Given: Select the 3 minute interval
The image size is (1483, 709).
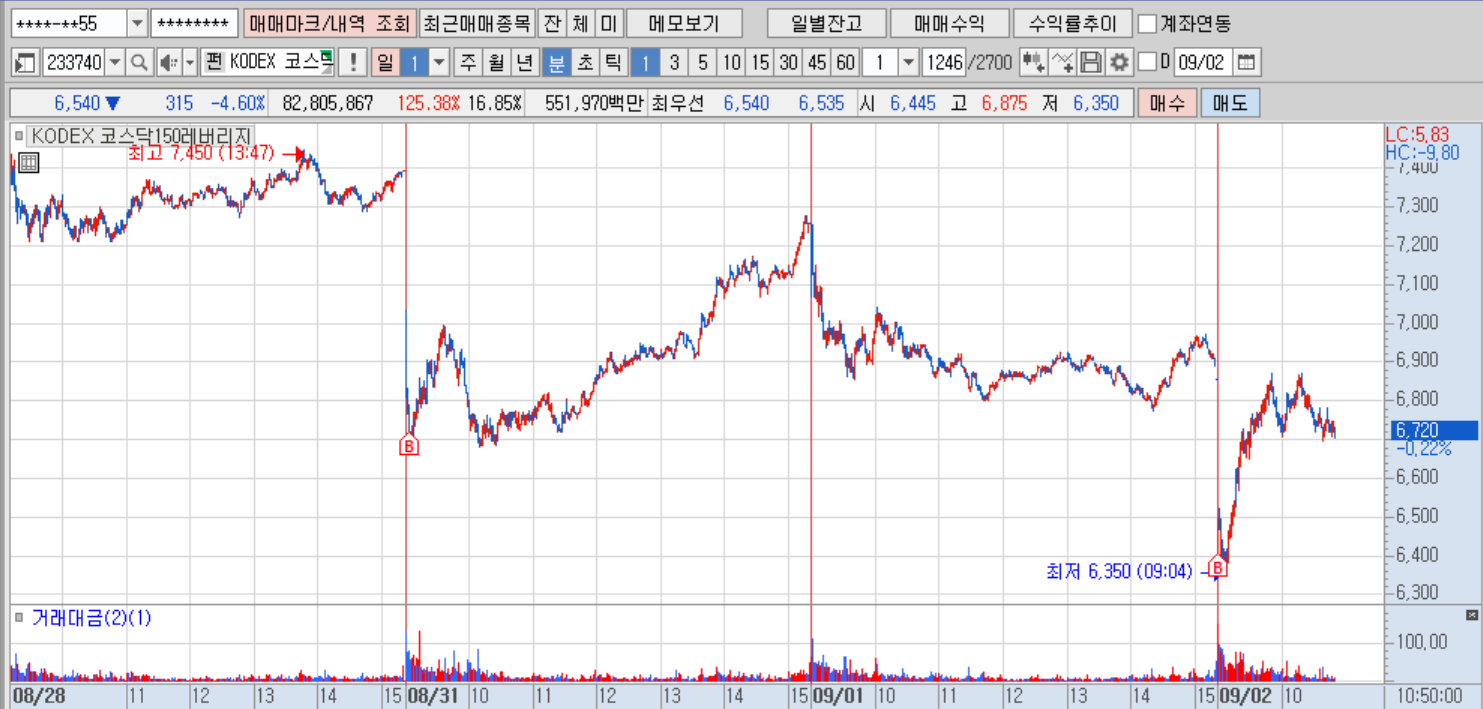Looking at the screenshot, I should (674, 63).
